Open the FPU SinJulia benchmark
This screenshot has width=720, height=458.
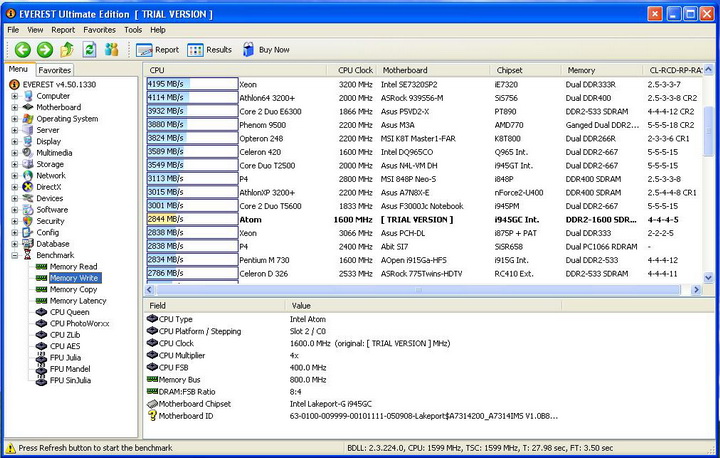point(70,380)
